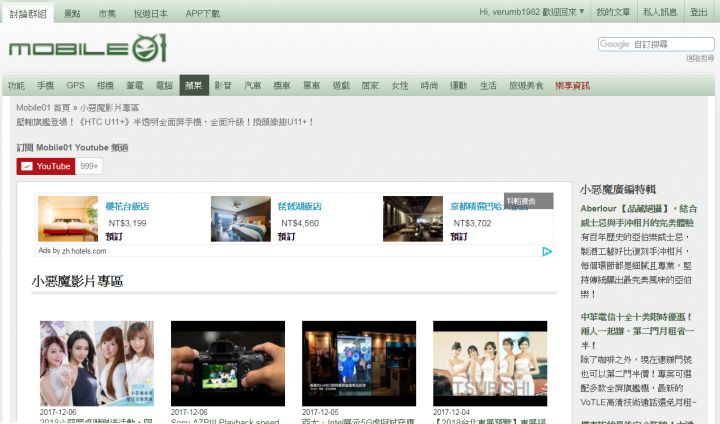Click the 小惡魔廣編特輯 sidebar heading
The width and height of the screenshot is (720, 424).
pyautogui.click(x=618, y=189)
